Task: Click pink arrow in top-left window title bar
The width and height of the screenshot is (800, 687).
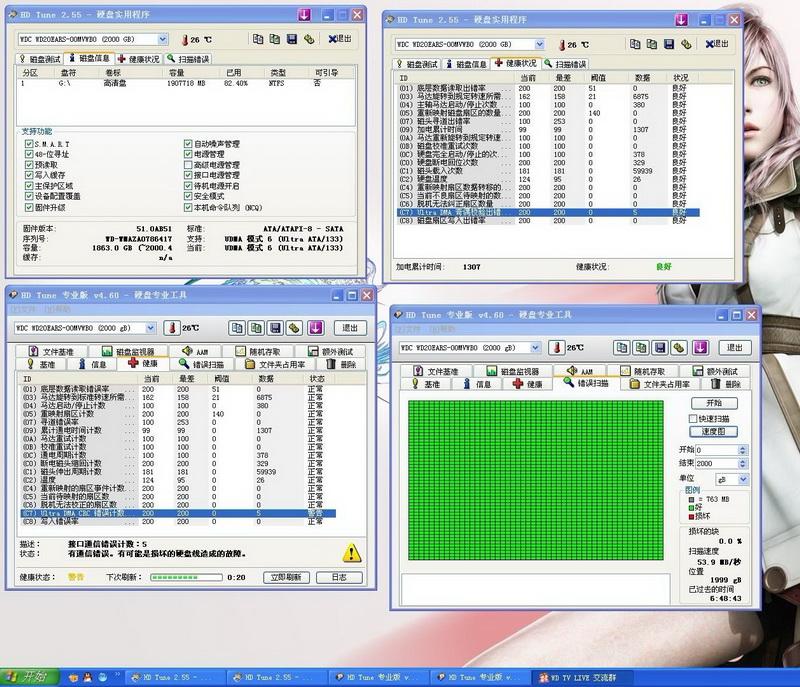Action: (304, 15)
